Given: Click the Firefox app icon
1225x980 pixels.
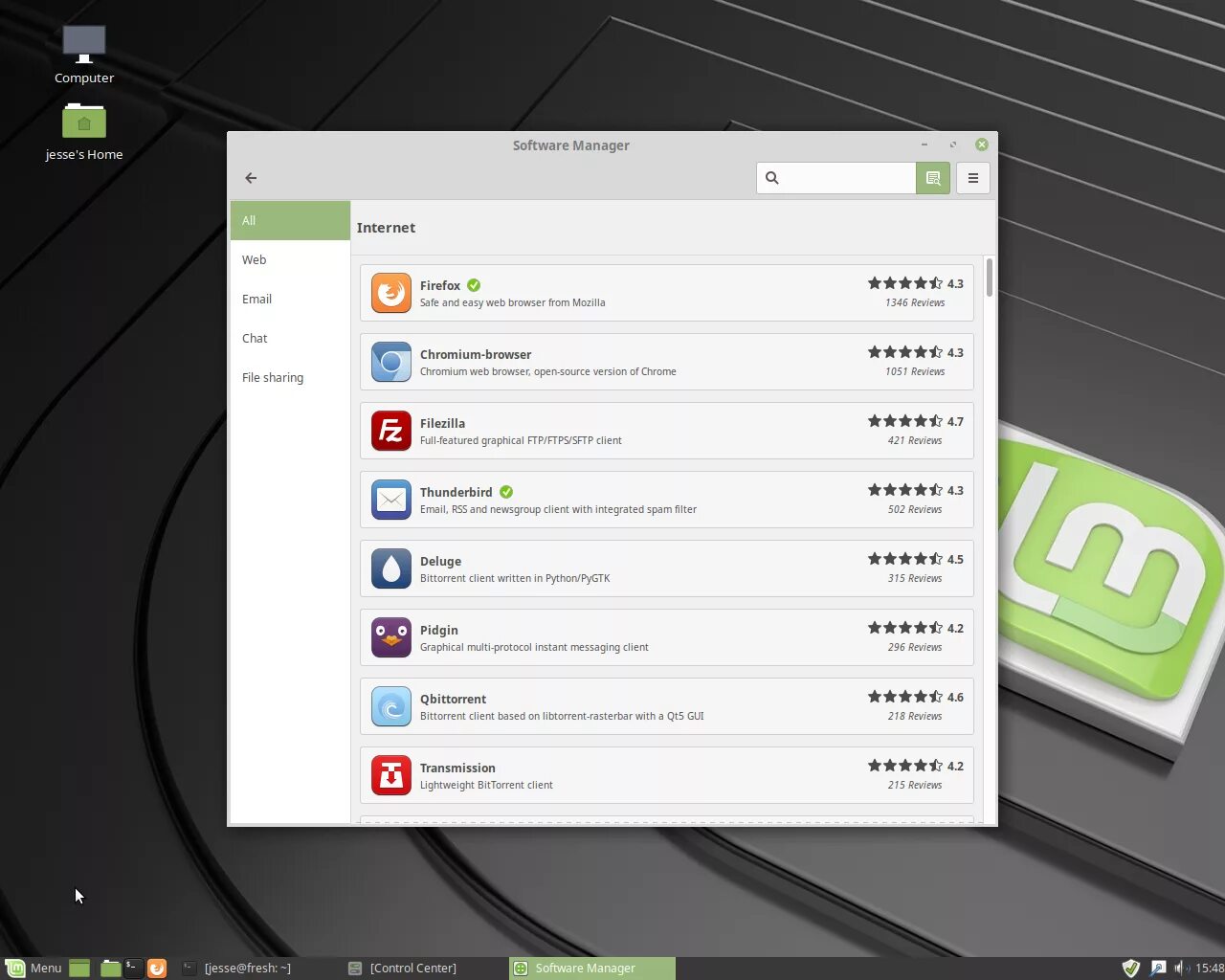Looking at the screenshot, I should pos(391,293).
